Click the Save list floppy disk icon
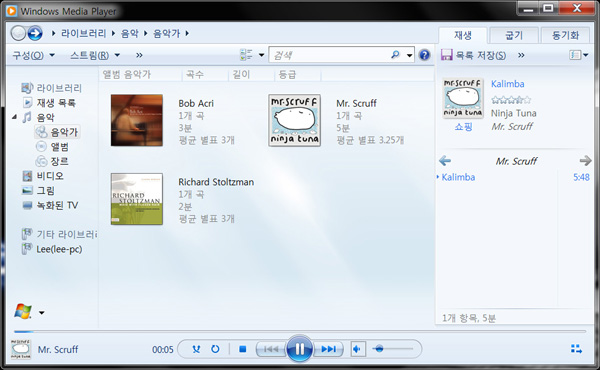Viewport: 600px width, 370px height. click(x=447, y=55)
